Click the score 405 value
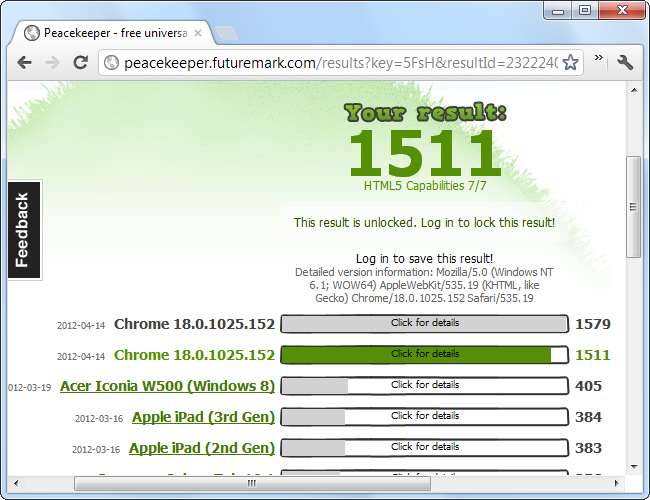 (x=588, y=386)
